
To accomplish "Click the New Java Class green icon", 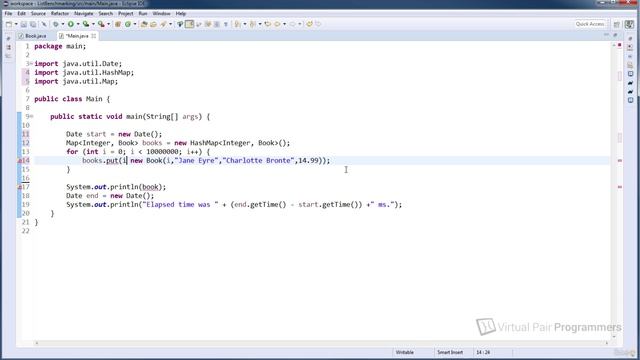I will 128,24.
